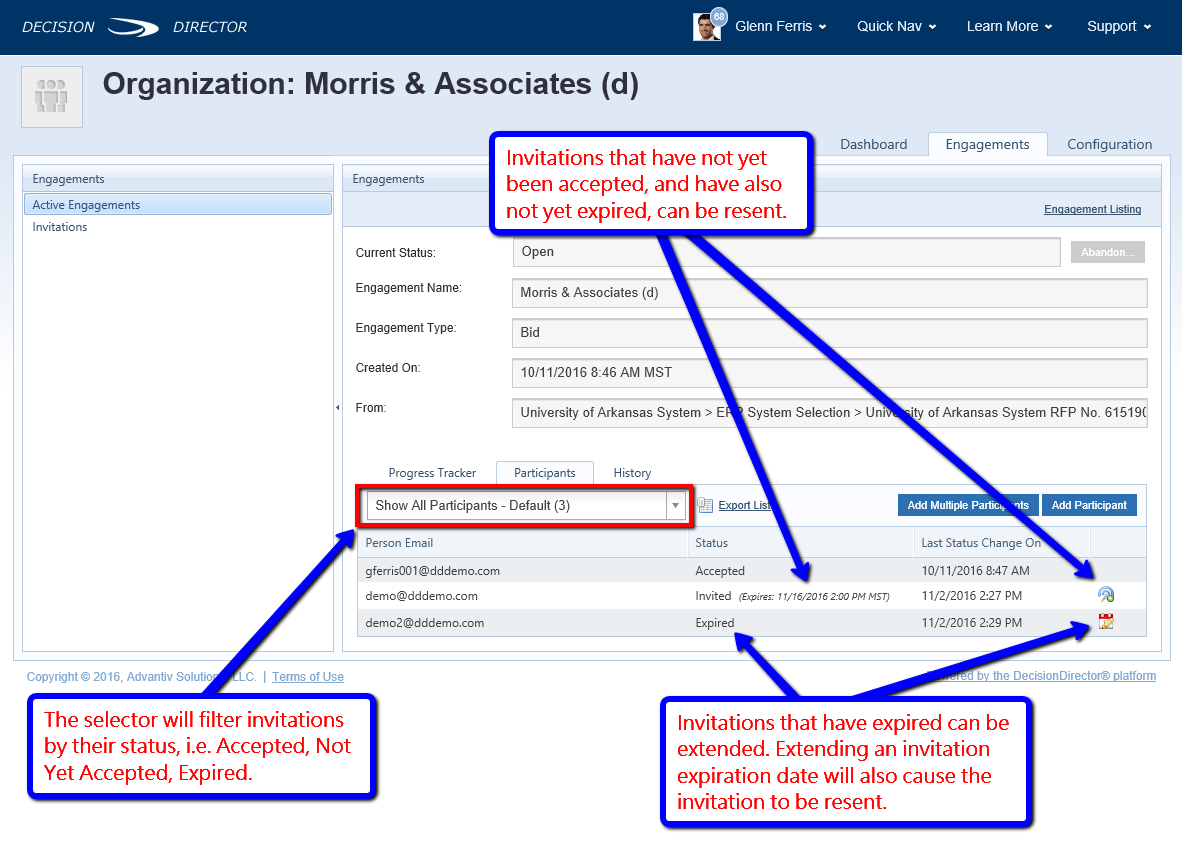Click extend invitation icon for demo2@dddemo.com
Viewport: 1182px width, 857px height.
1106,622
